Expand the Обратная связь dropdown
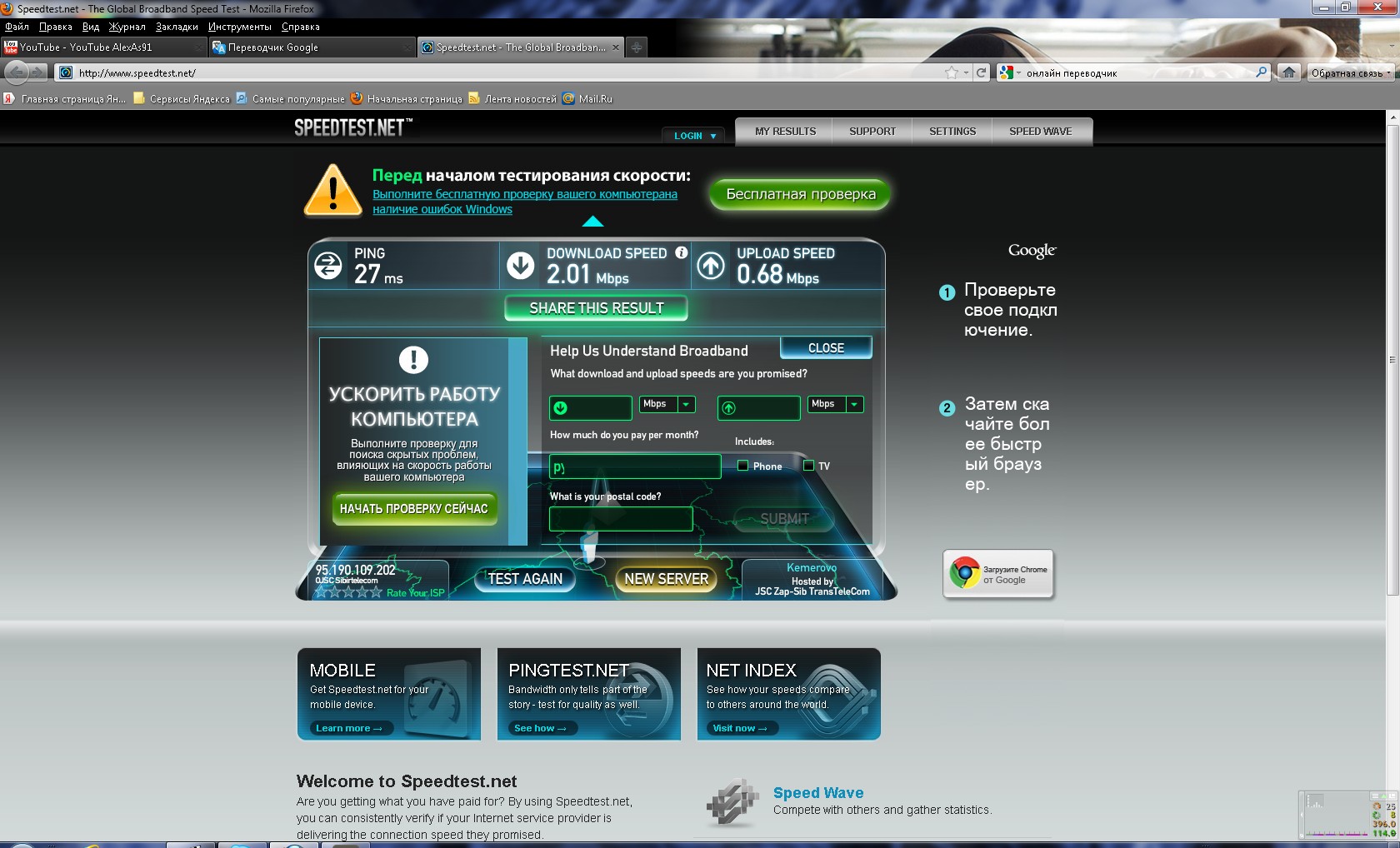Viewport: 1400px width, 848px height. pyautogui.click(x=1351, y=72)
